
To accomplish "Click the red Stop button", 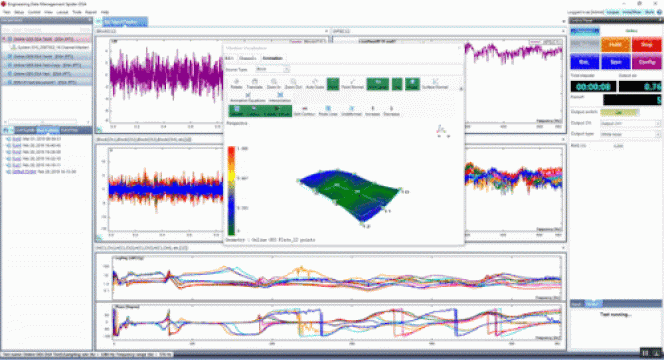I will [646, 44].
